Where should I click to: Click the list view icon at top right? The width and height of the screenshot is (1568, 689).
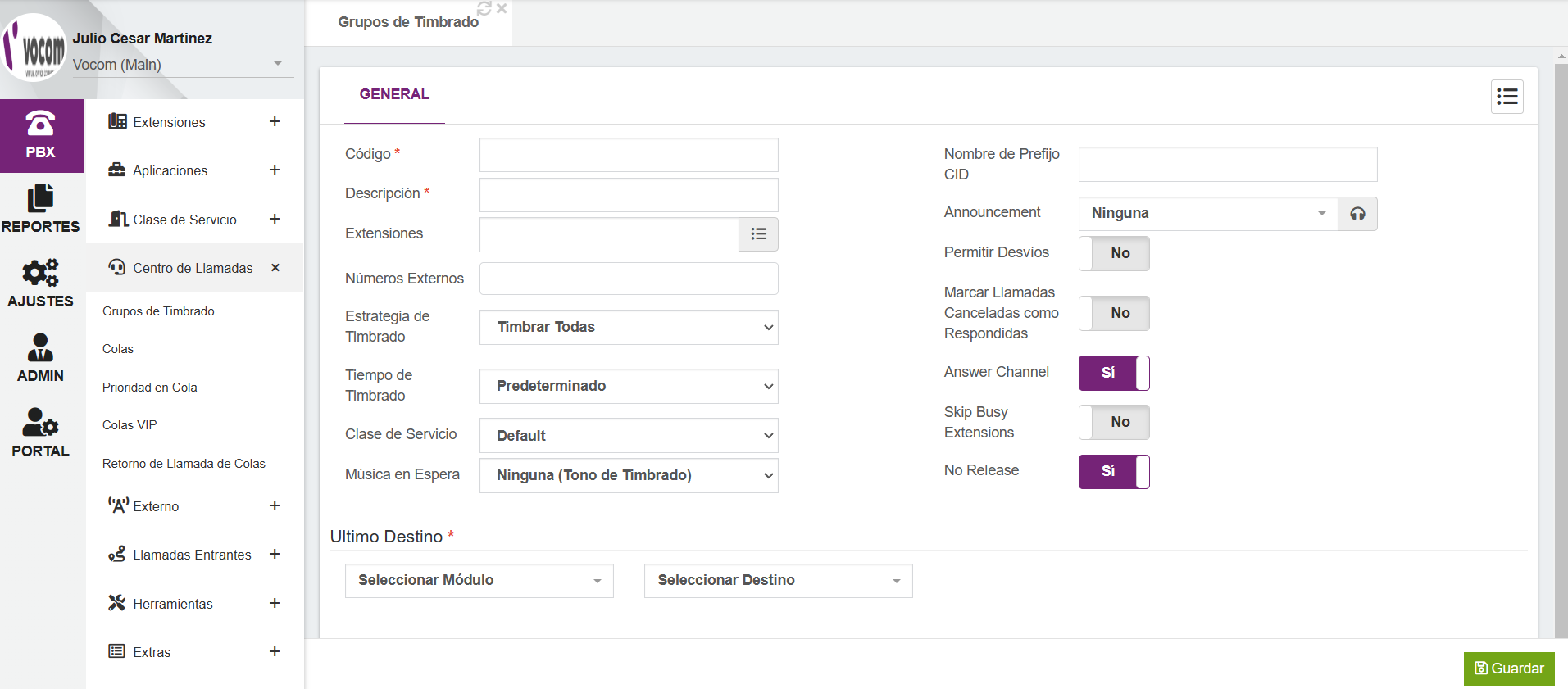pyautogui.click(x=1507, y=97)
